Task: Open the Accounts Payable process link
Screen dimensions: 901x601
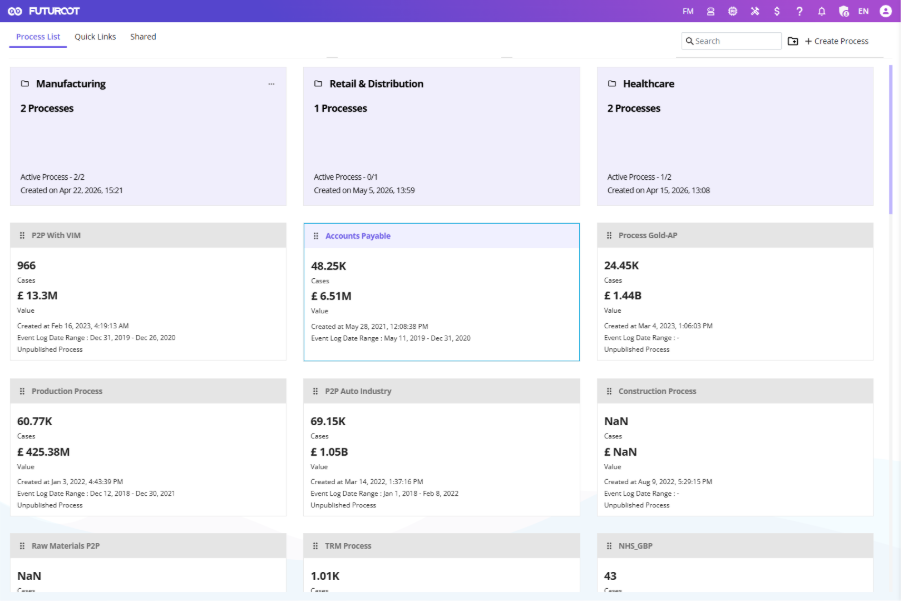Action: pos(358,236)
